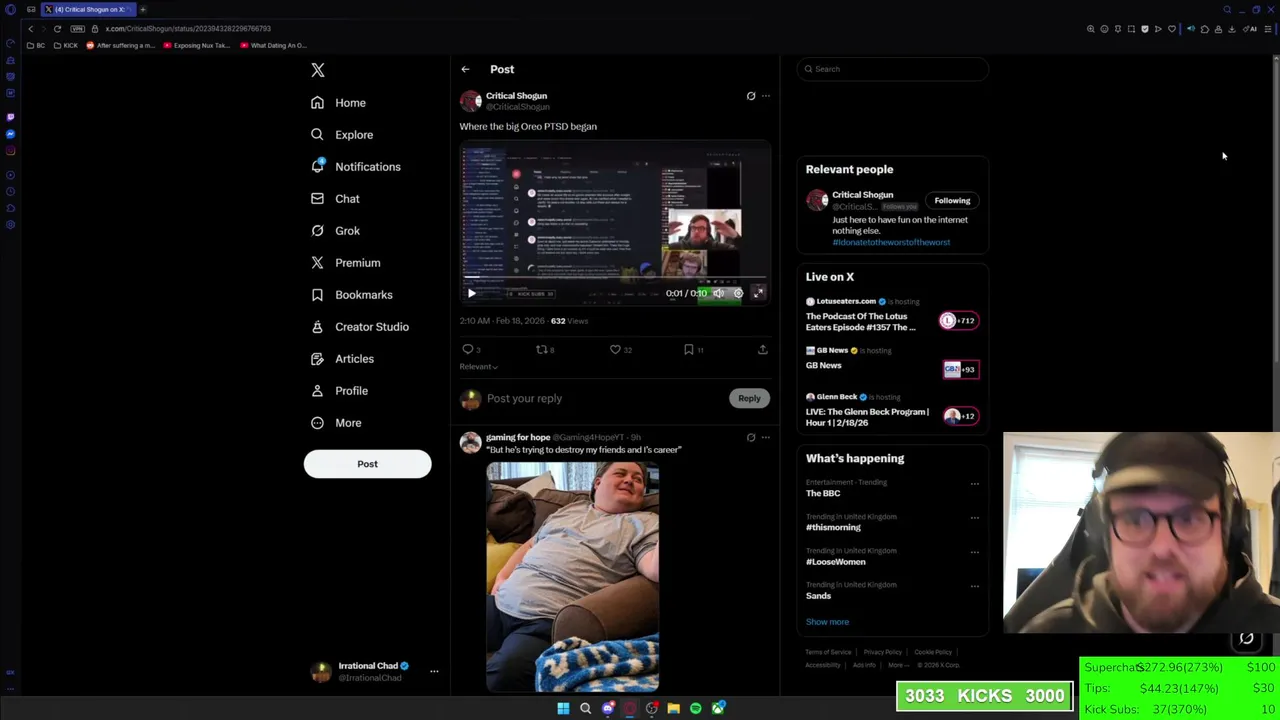This screenshot has width=1280, height=720.
Task: Open the #Idonatetotheworstoftheworst hashtag
Action: (891, 242)
